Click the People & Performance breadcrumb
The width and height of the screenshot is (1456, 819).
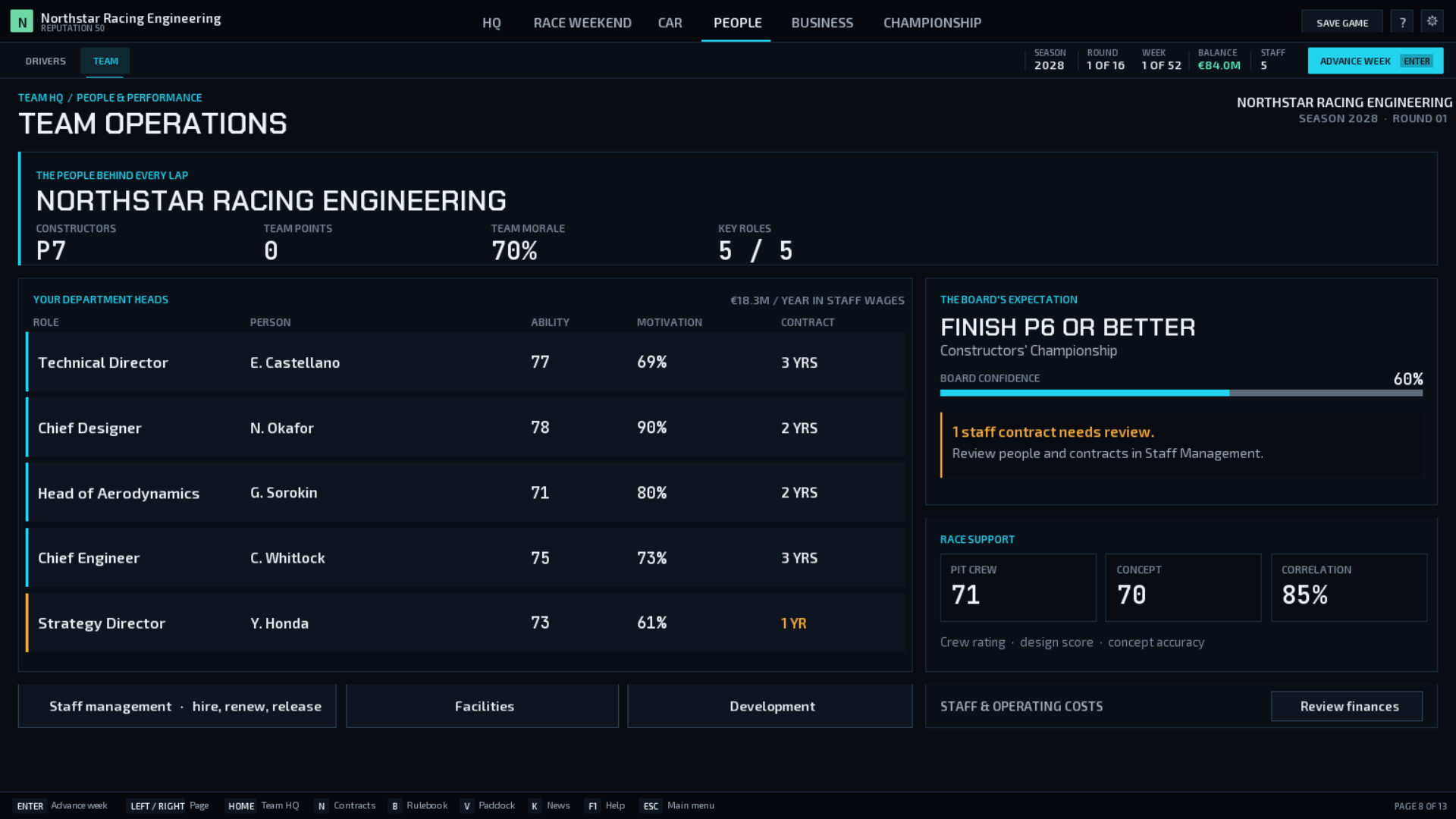click(139, 98)
